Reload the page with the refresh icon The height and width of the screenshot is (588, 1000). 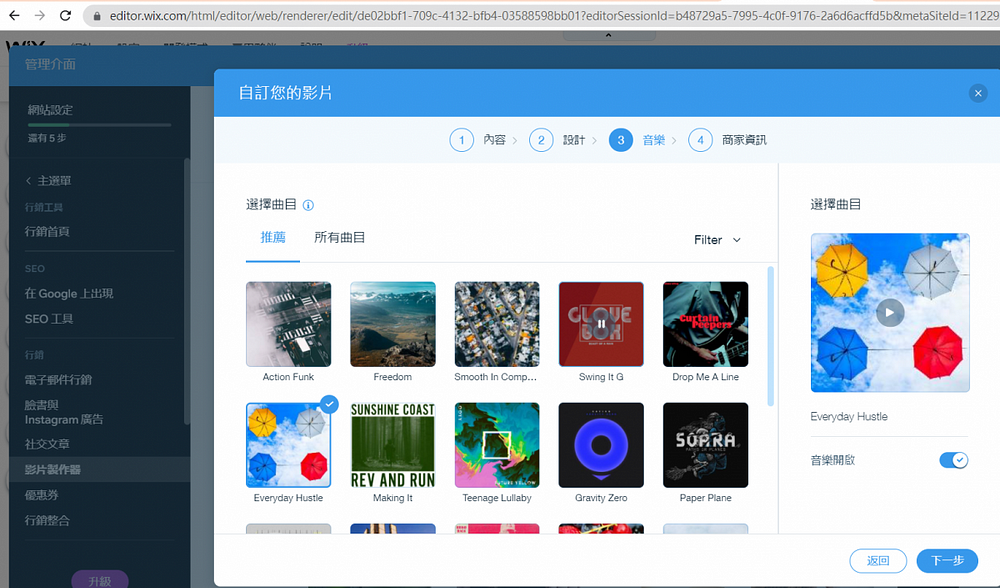[65, 15]
